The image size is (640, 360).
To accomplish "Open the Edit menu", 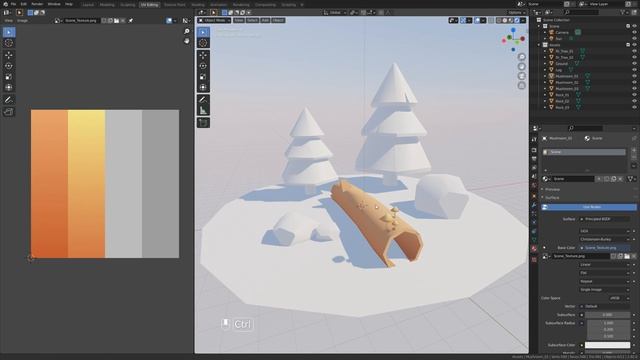I will point(24,4).
